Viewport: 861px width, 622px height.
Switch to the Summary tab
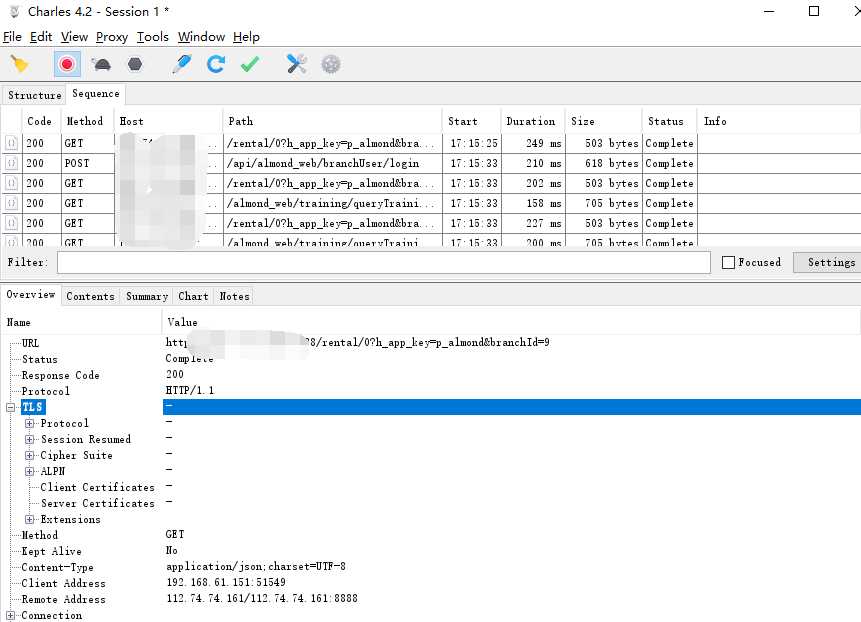click(x=147, y=296)
